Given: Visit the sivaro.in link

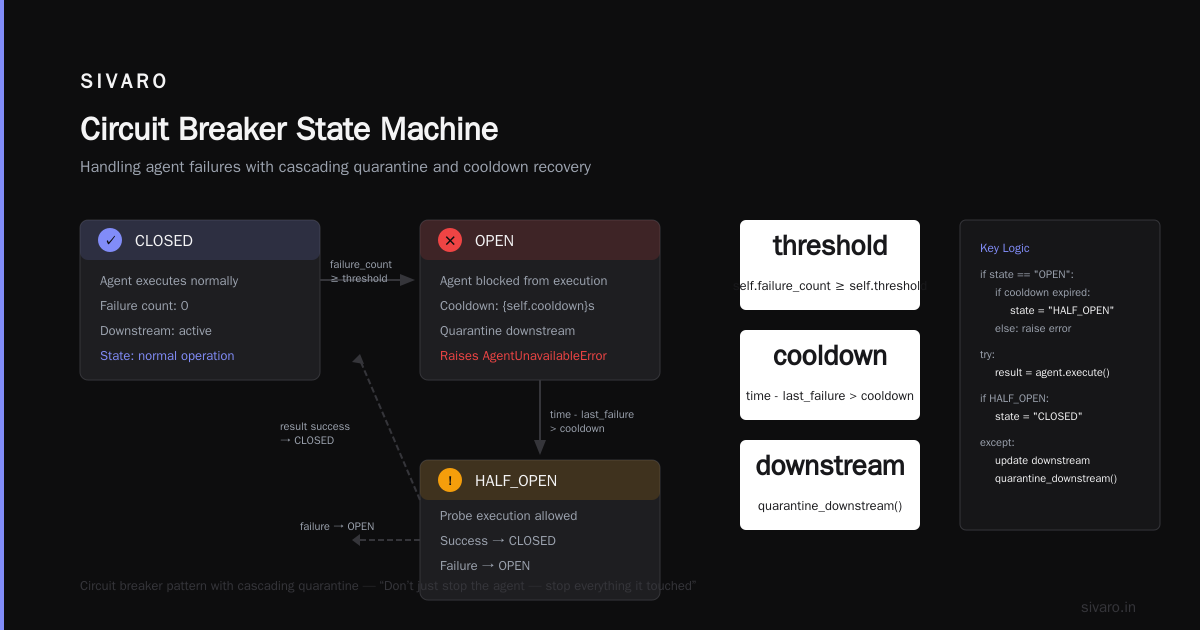Looking at the screenshot, I should pyautogui.click(x=1108, y=607).
